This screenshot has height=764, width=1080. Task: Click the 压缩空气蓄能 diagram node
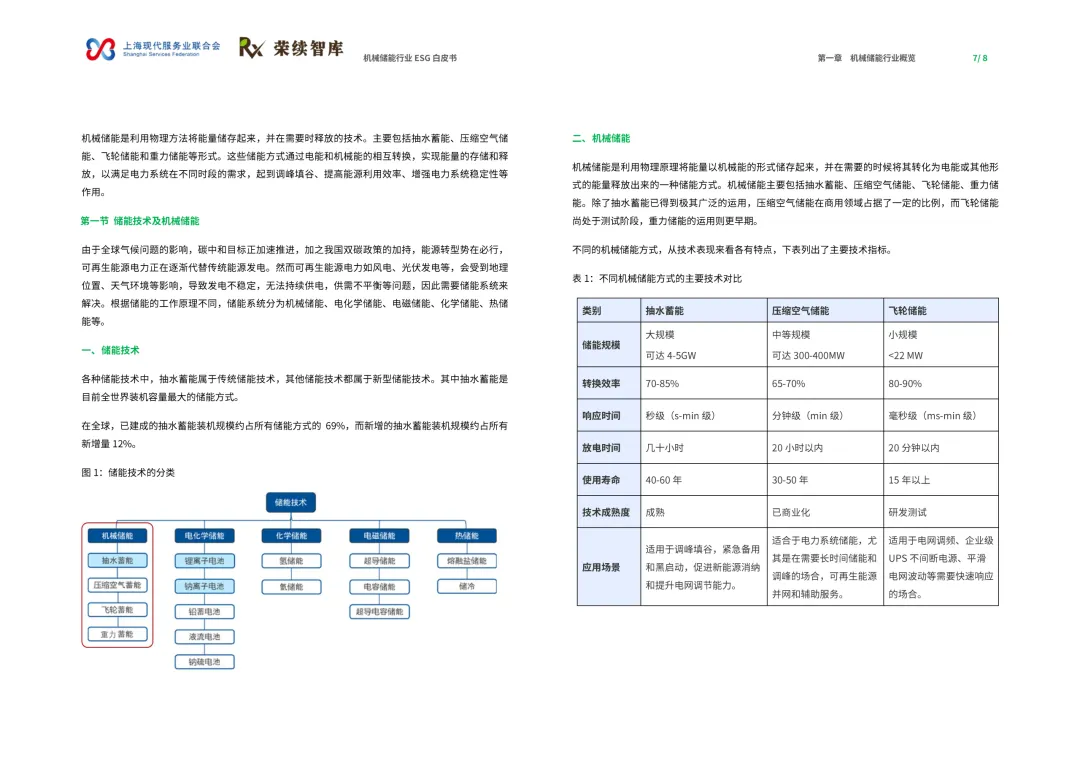point(117,586)
